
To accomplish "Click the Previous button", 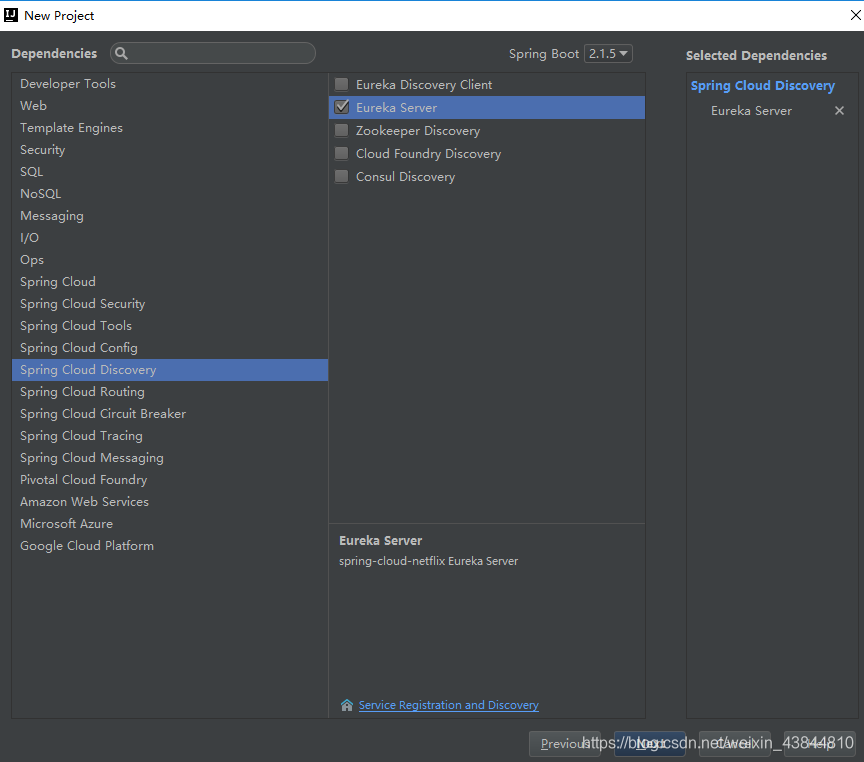I will [564, 744].
